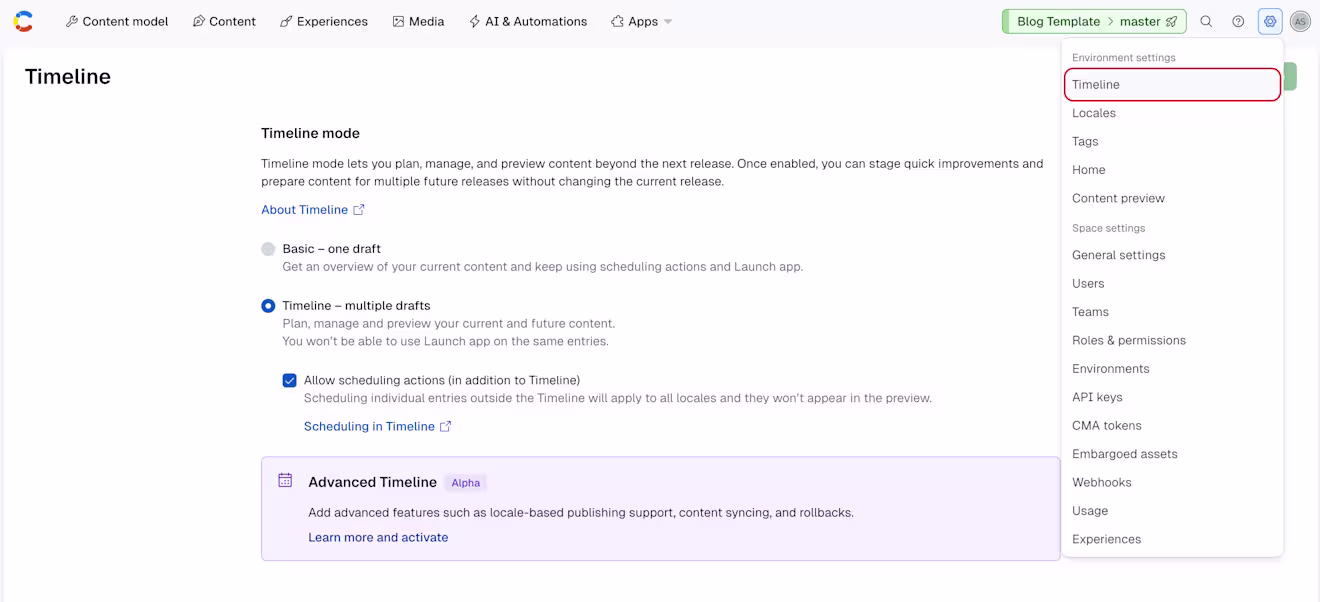Open Content preview menu entry

(1172, 198)
